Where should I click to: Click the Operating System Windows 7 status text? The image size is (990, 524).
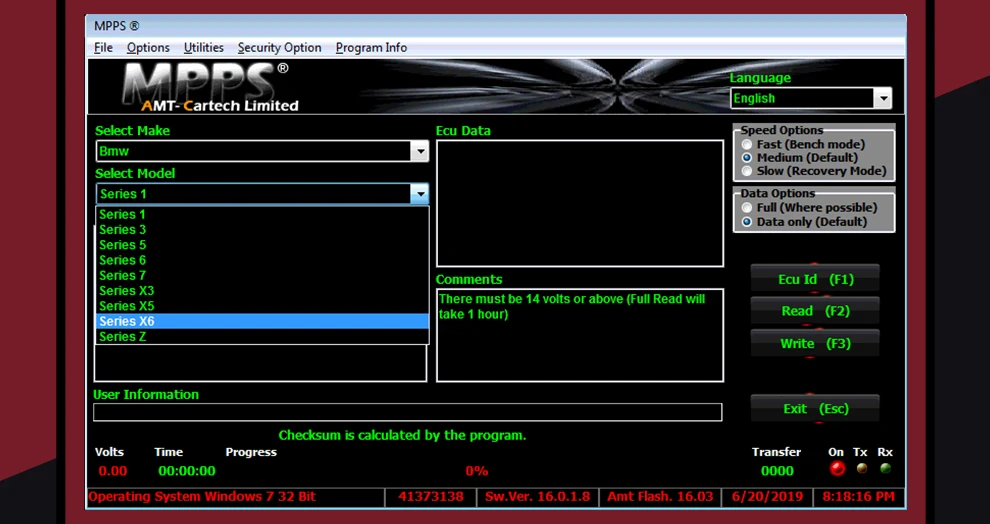pyautogui.click(x=202, y=497)
